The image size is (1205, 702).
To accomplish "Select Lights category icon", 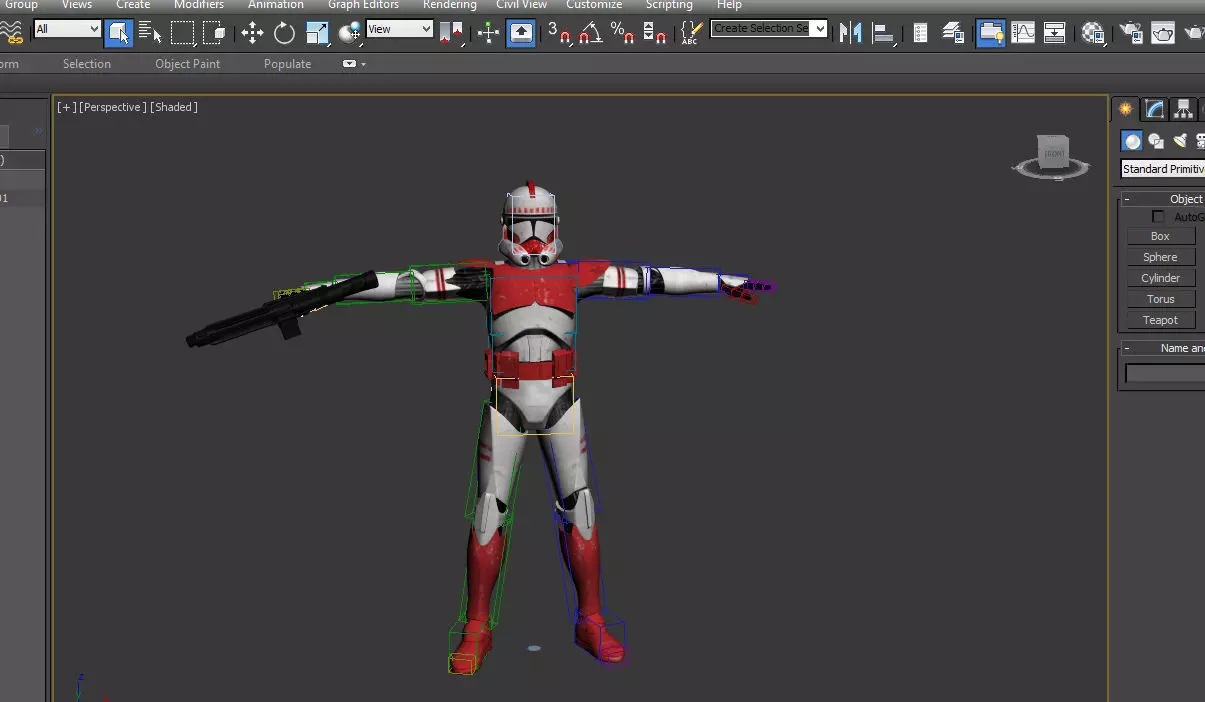I will pyautogui.click(x=1180, y=141).
